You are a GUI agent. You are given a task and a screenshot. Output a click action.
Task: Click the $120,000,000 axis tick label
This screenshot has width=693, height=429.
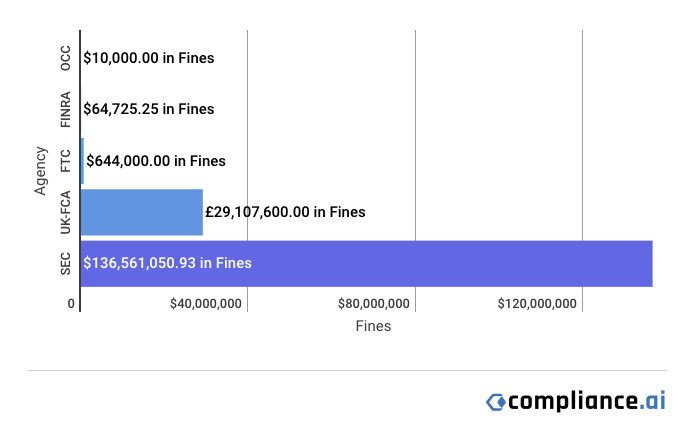click(x=537, y=304)
